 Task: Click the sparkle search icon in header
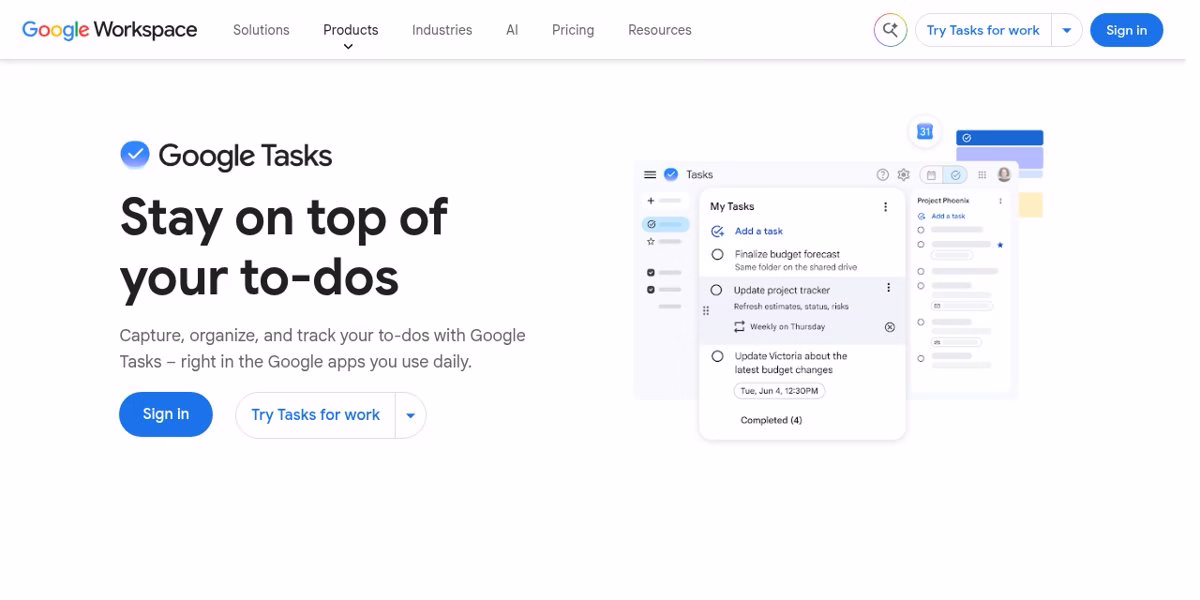click(890, 30)
